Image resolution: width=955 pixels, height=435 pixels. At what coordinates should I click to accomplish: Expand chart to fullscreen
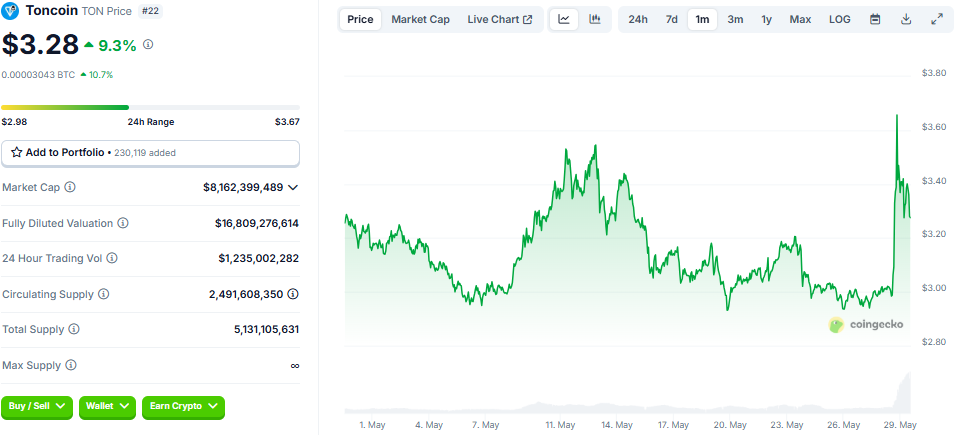(x=937, y=19)
